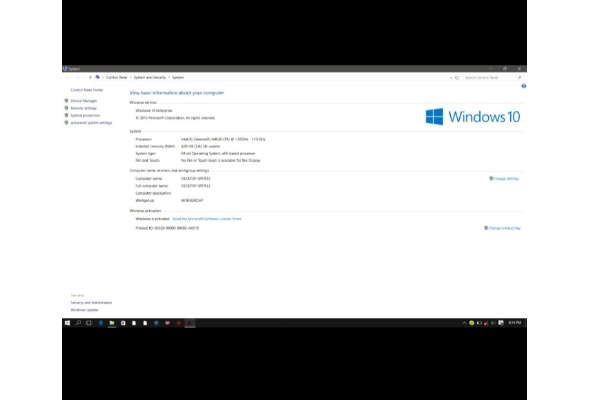Go to Control Panel Home
600x400 pixels.
tap(86, 90)
